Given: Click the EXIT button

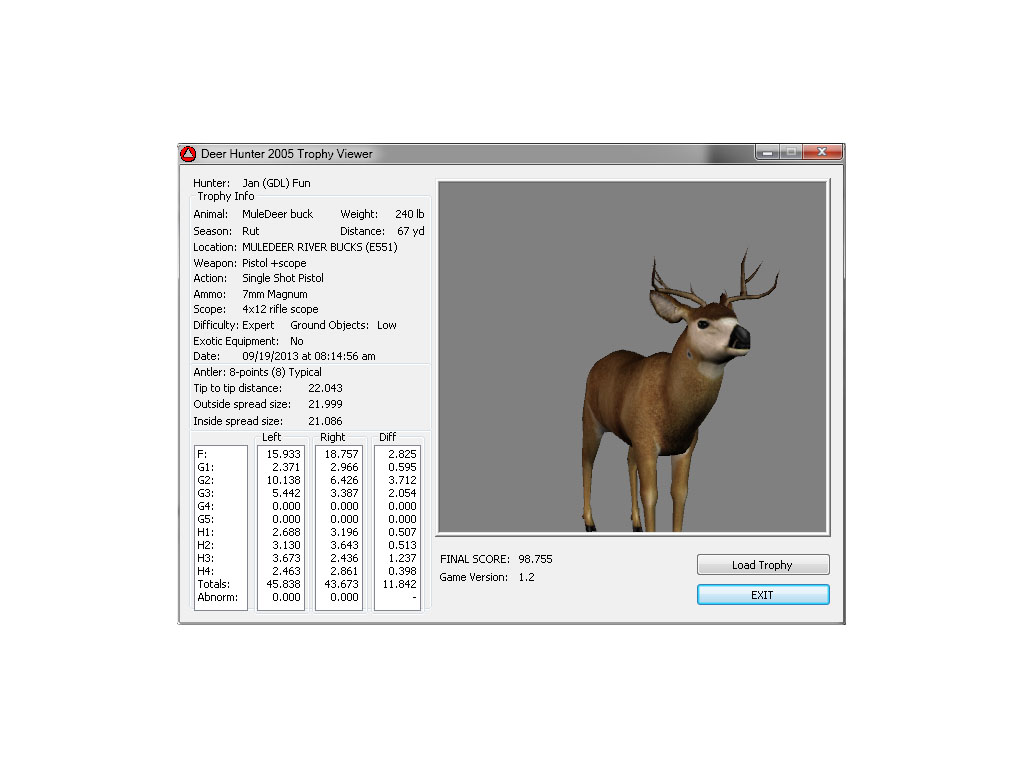Looking at the screenshot, I should coord(762,595).
